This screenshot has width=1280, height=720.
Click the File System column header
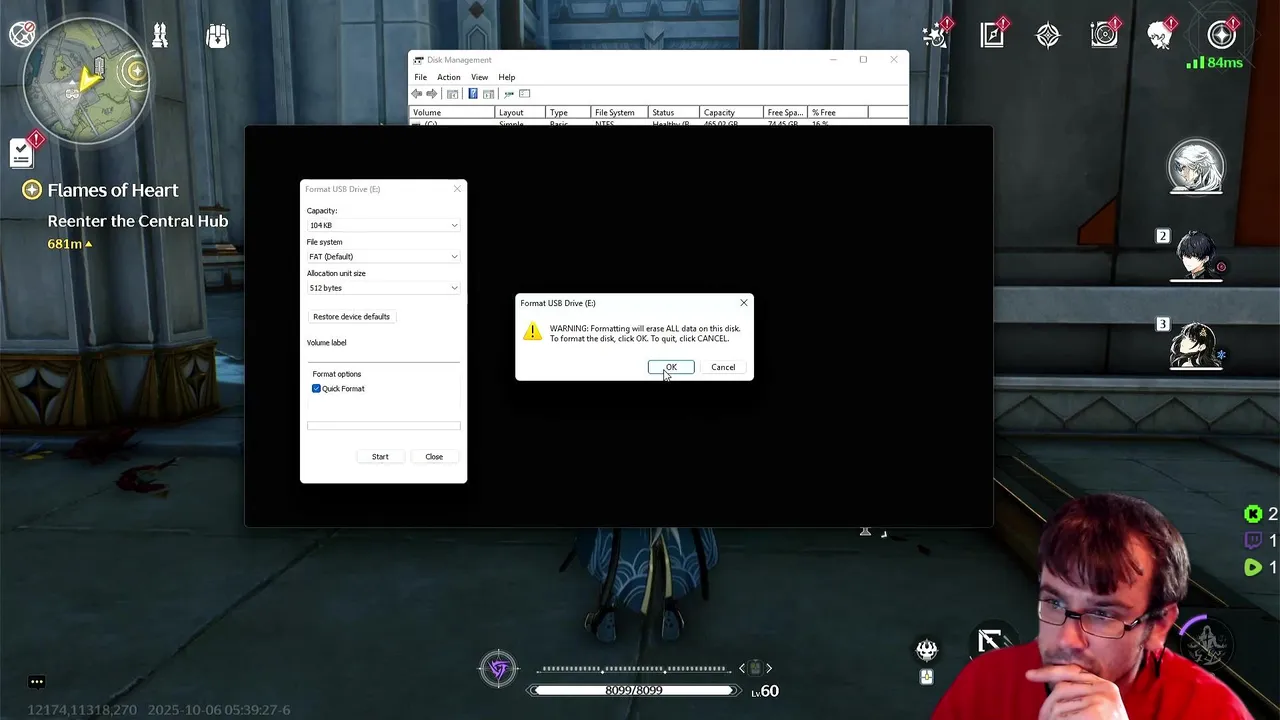click(619, 112)
